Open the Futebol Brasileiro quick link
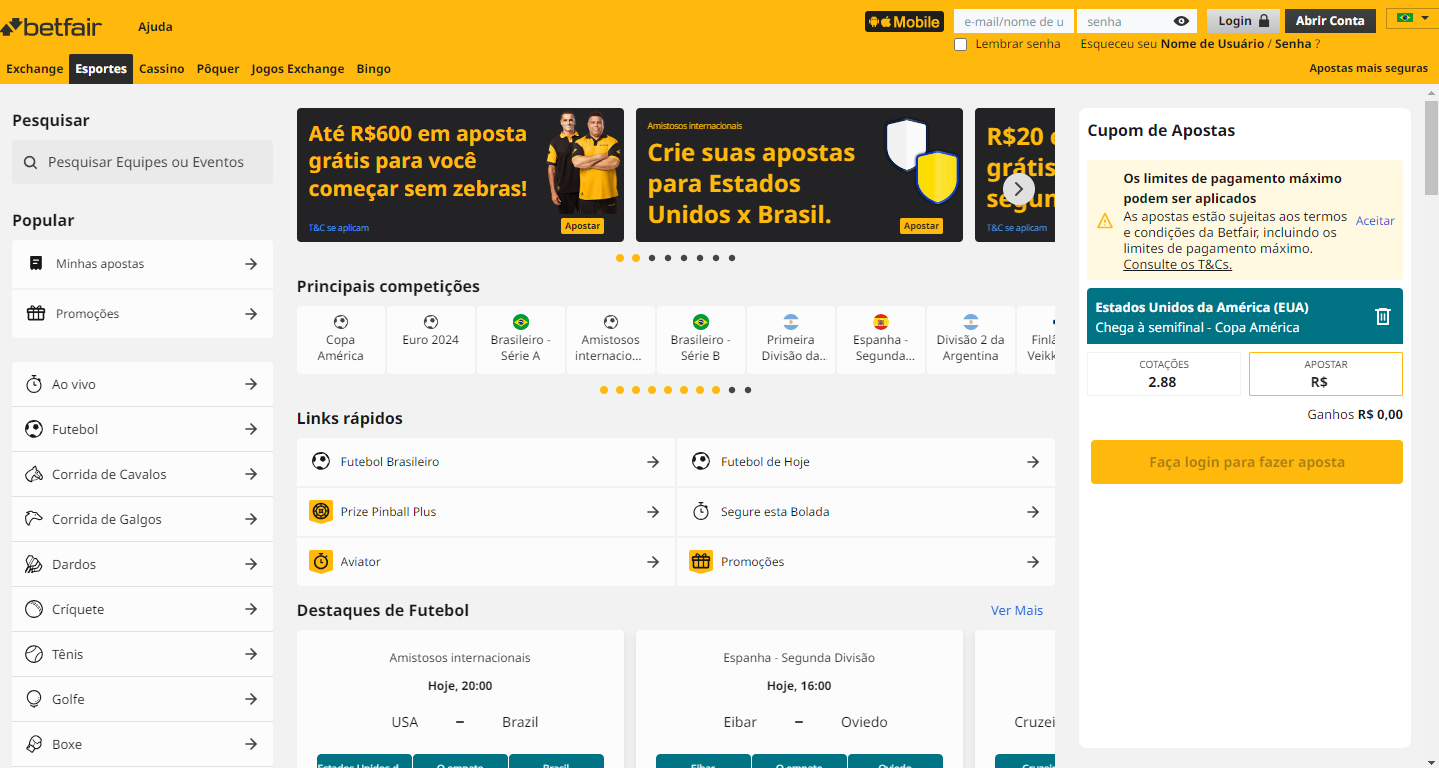The width and height of the screenshot is (1439, 768). (x=486, y=462)
